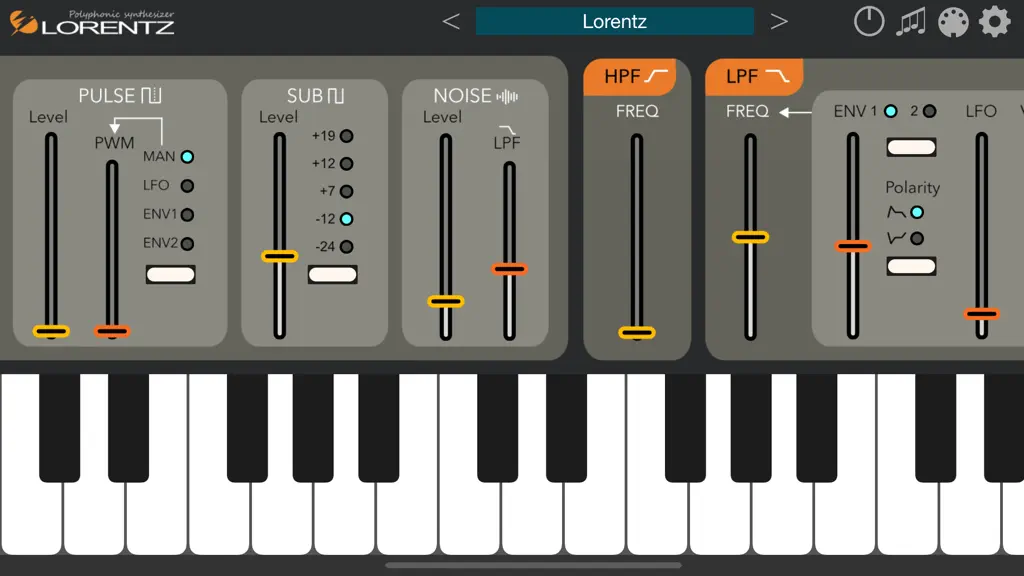1024x576 pixels.
Task: Click the PULSE square wave icon
Action: 151,95
